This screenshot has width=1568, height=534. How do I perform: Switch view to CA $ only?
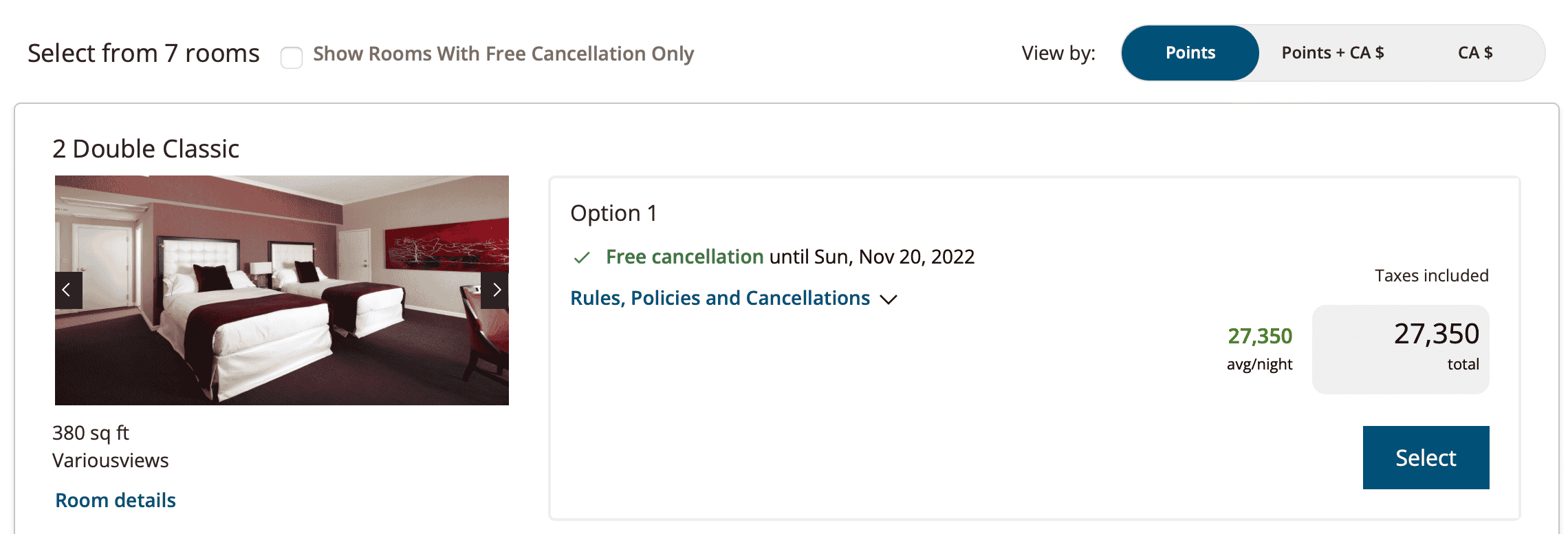coord(1474,53)
